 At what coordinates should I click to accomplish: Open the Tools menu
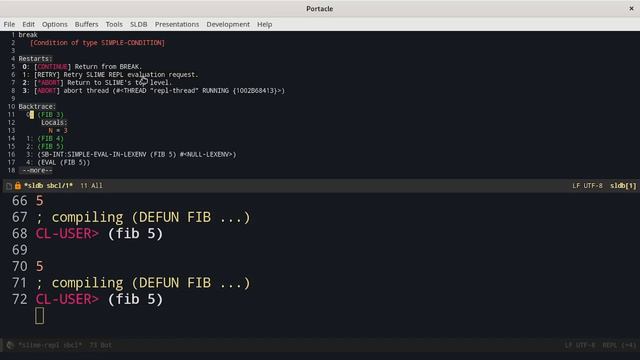[x=114, y=24]
